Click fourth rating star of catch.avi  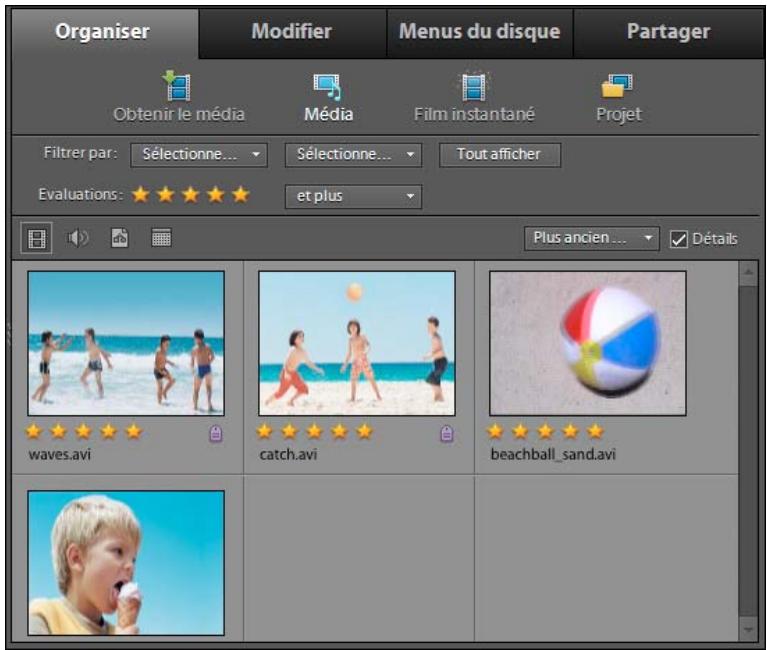pos(339,431)
